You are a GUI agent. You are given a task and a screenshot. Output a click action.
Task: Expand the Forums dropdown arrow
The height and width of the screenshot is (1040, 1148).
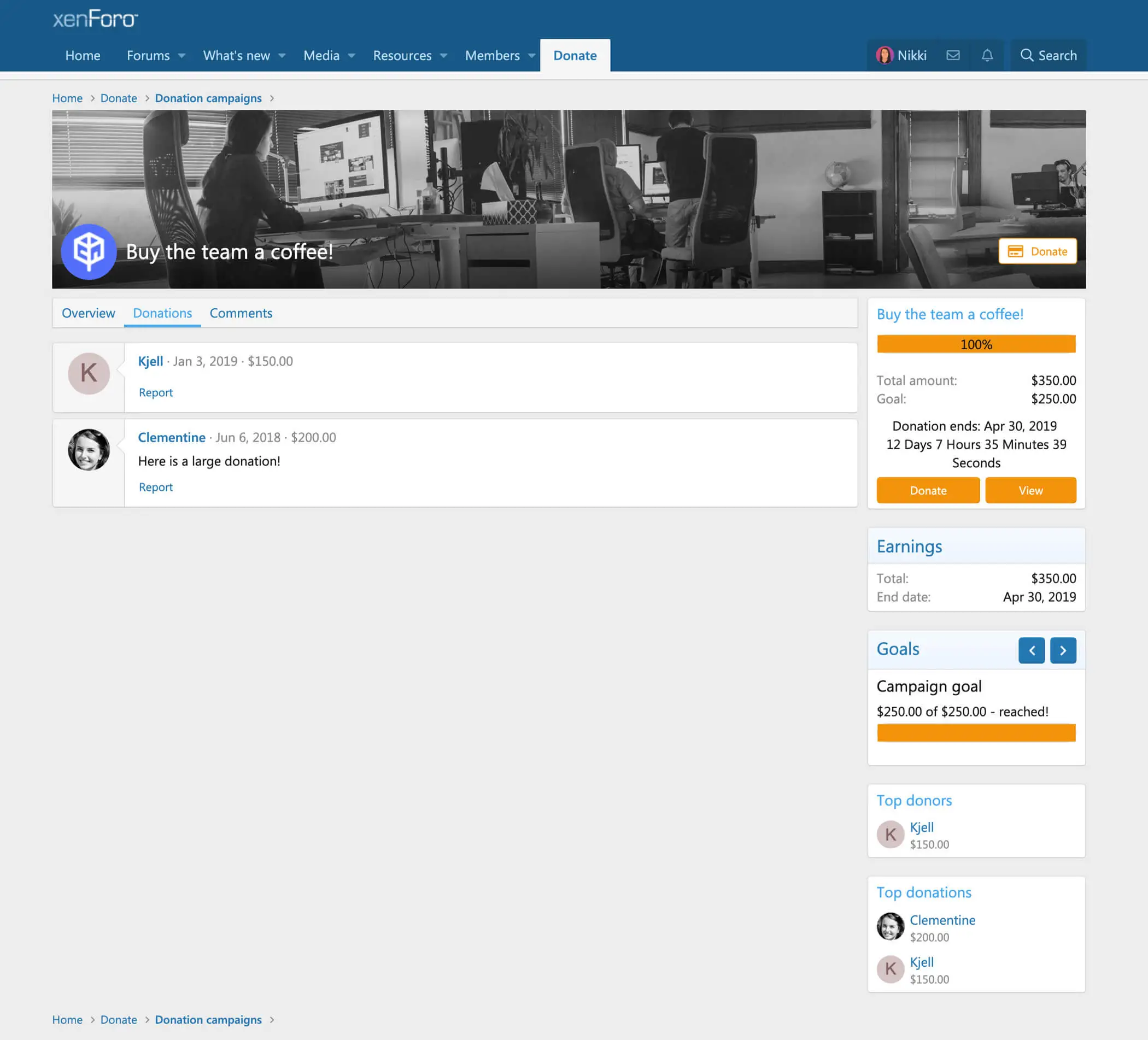(181, 56)
